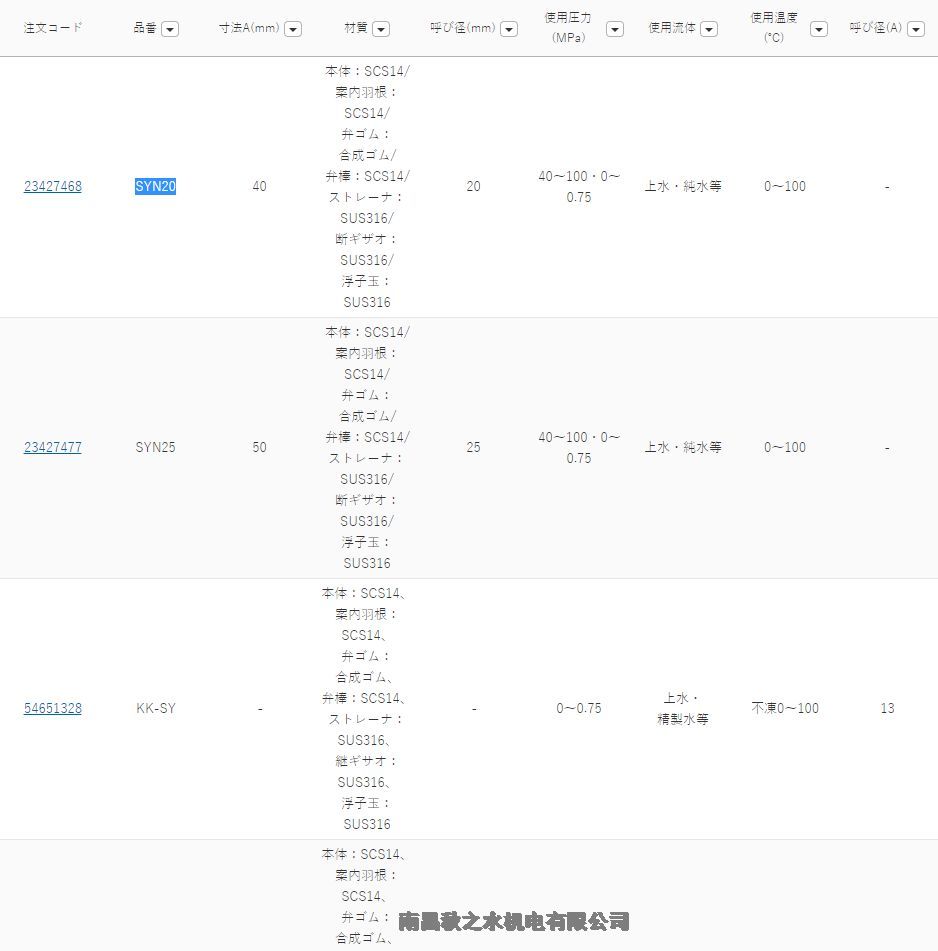This screenshot has height=951, width=938.
Task: Click the 上水・精製水等 fluid cell
Action: [683, 709]
